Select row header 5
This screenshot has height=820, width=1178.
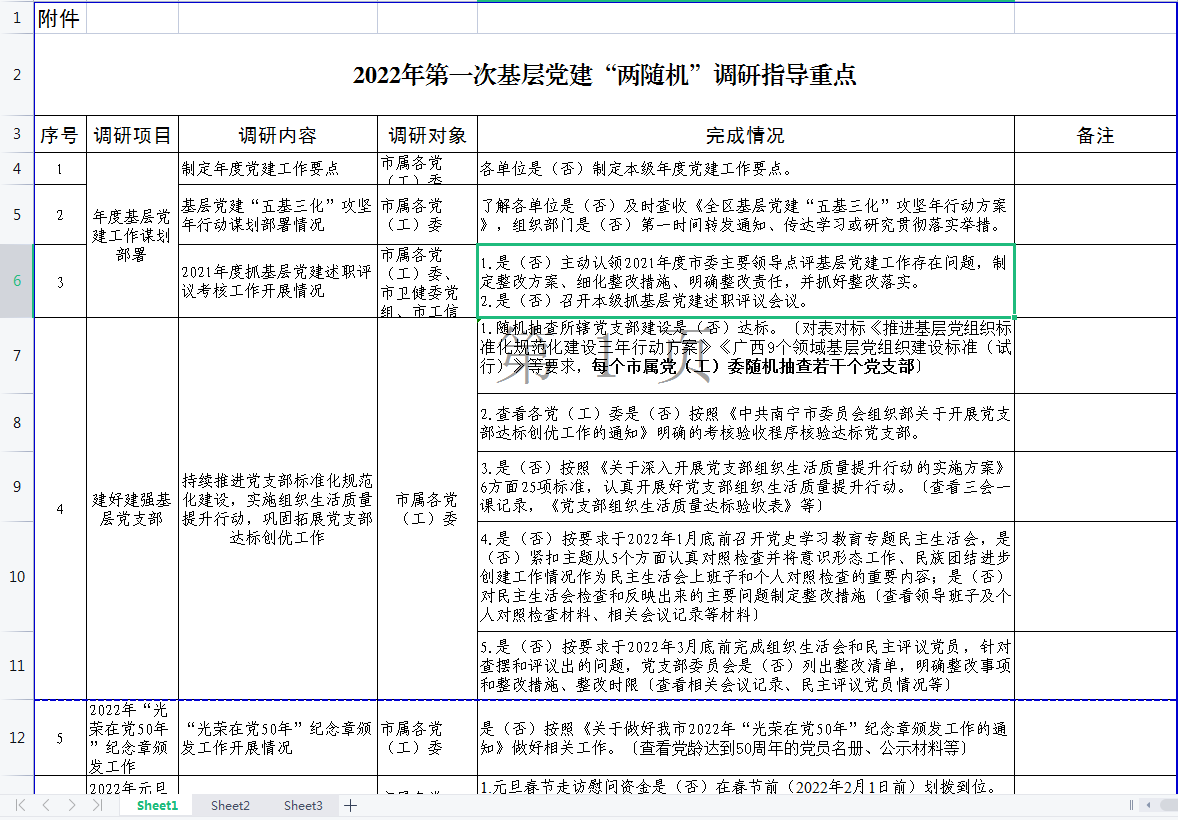[x=17, y=214]
